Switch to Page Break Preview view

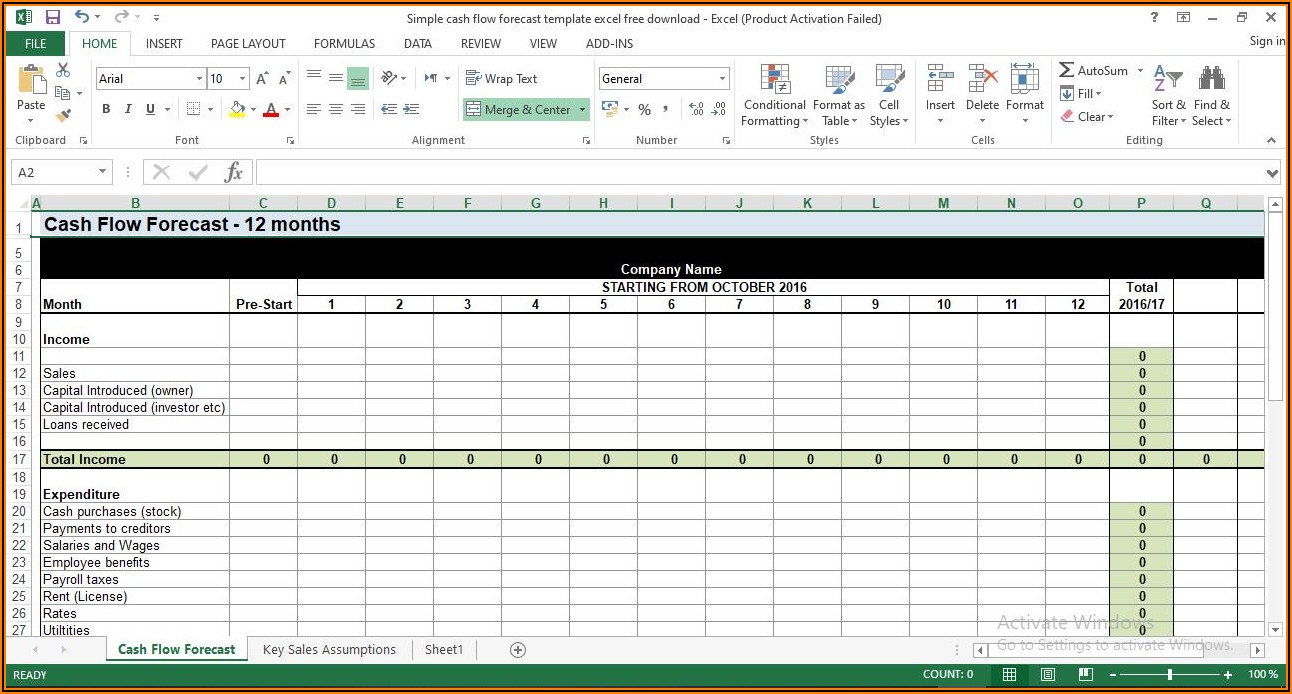pyautogui.click(x=1085, y=674)
